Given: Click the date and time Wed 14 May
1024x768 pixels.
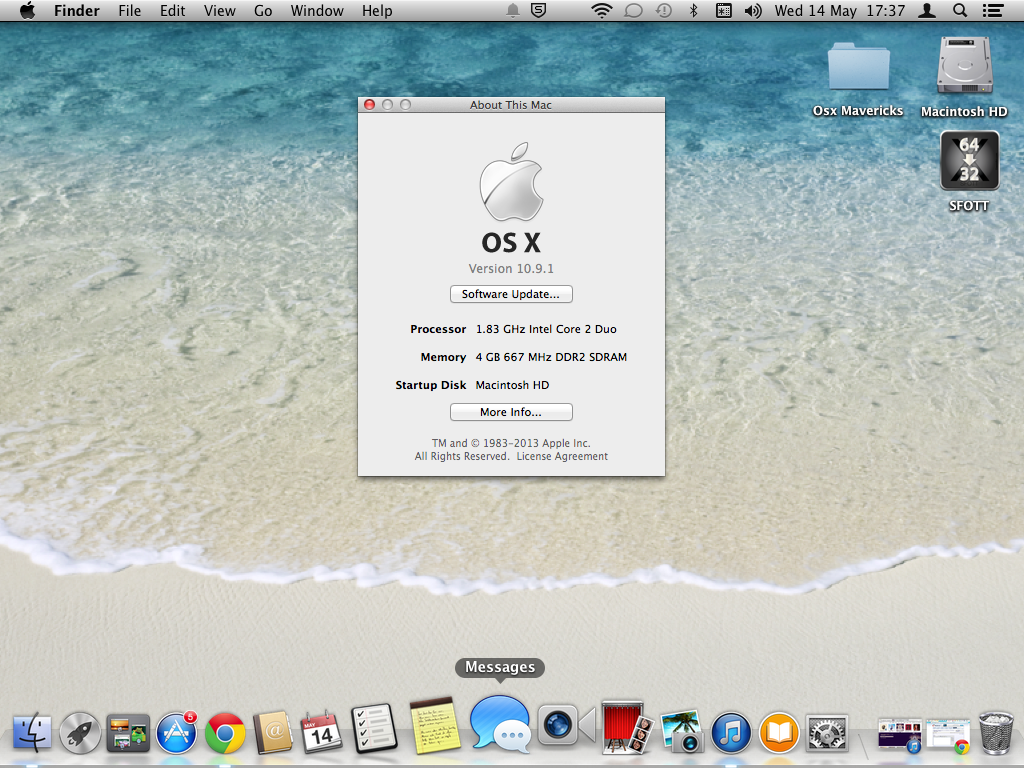Looking at the screenshot, I should click(840, 10).
